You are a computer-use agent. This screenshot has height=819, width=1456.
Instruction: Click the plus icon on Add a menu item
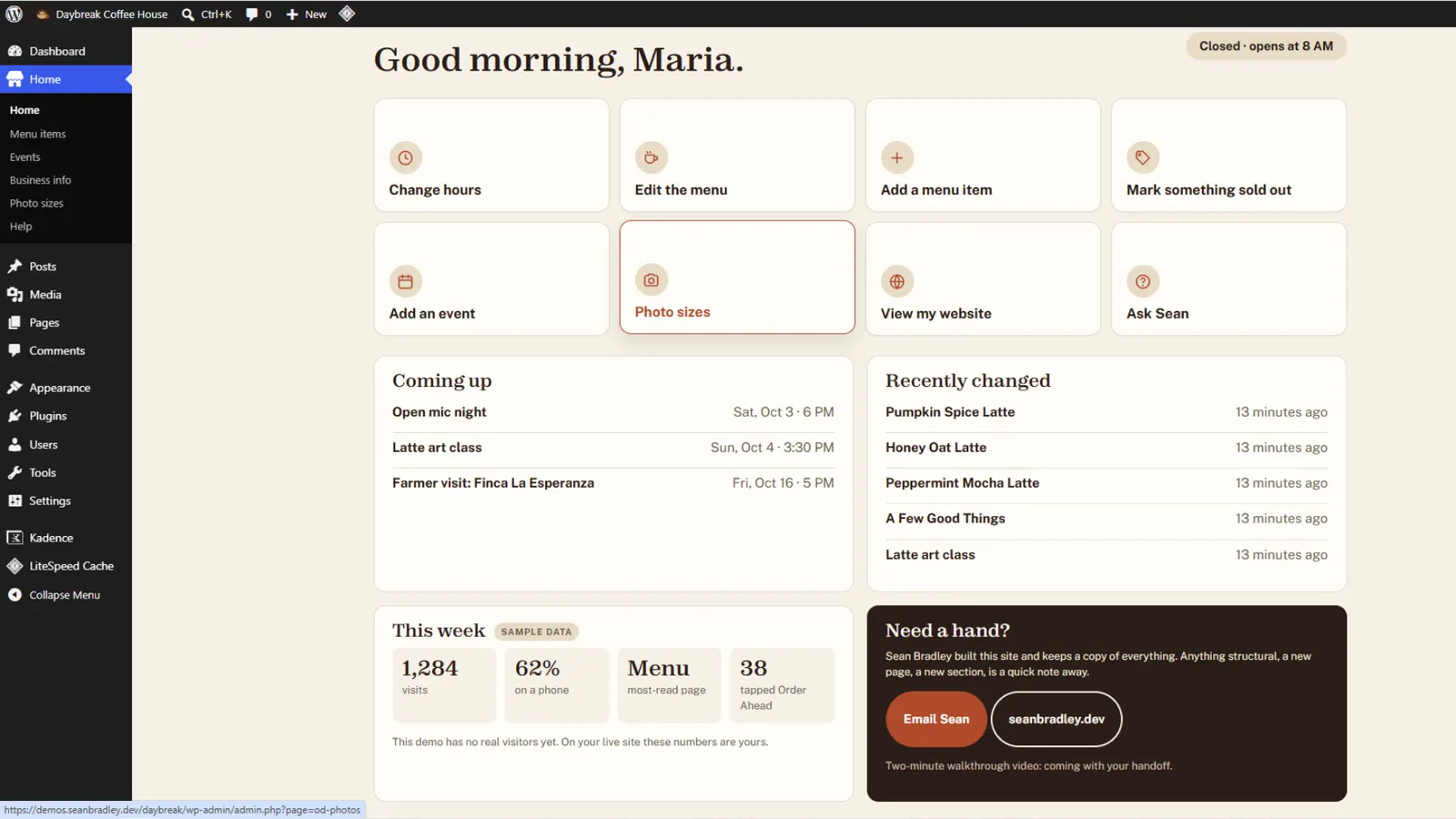coord(897,157)
